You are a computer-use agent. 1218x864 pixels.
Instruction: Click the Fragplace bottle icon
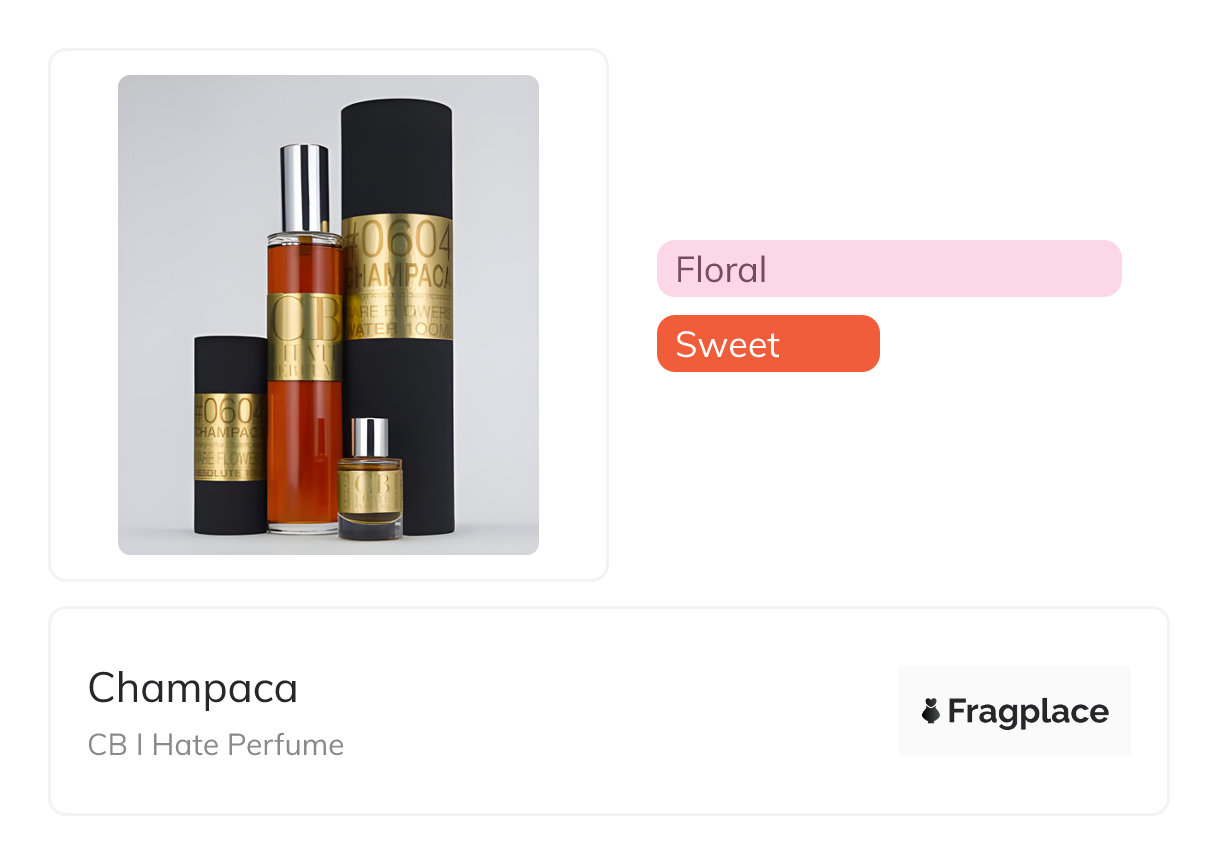pyautogui.click(x=931, y=711)
